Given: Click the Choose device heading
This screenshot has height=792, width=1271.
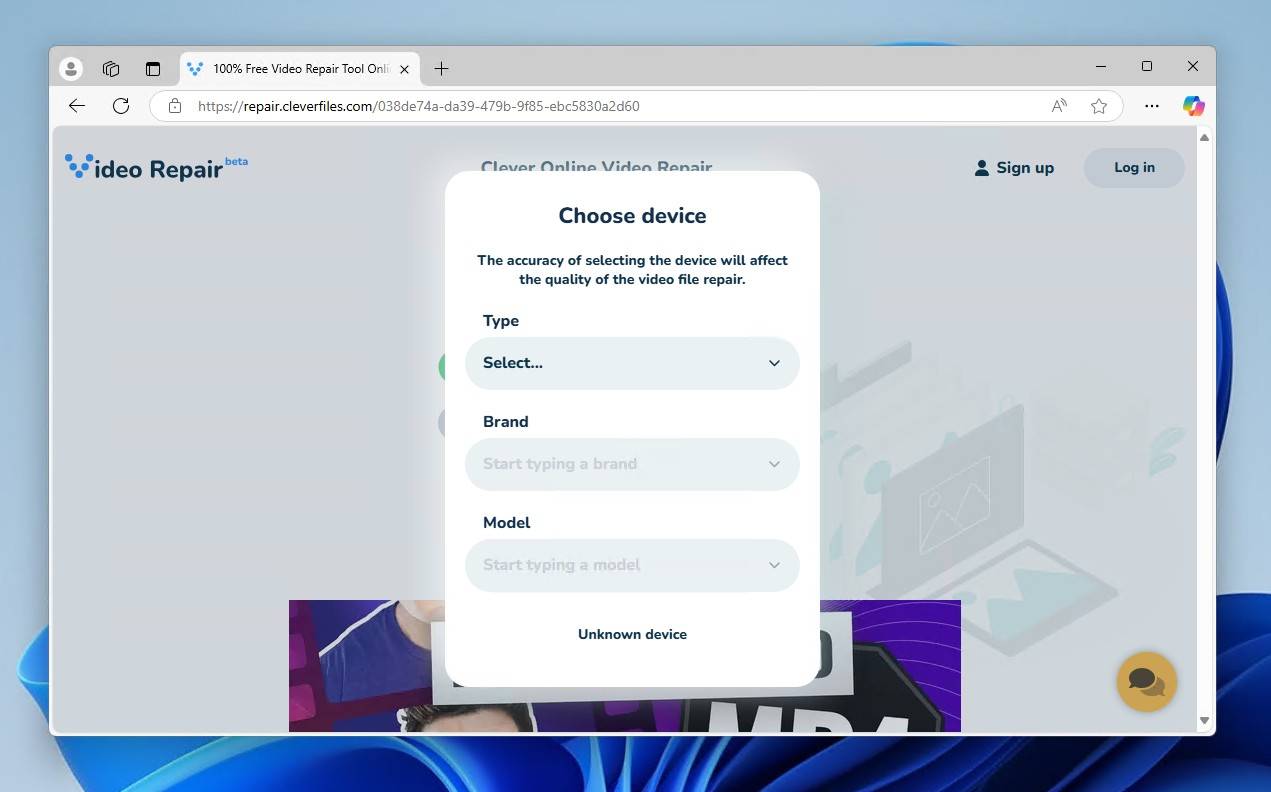Looking at the screenshot, I should (632, 216).
